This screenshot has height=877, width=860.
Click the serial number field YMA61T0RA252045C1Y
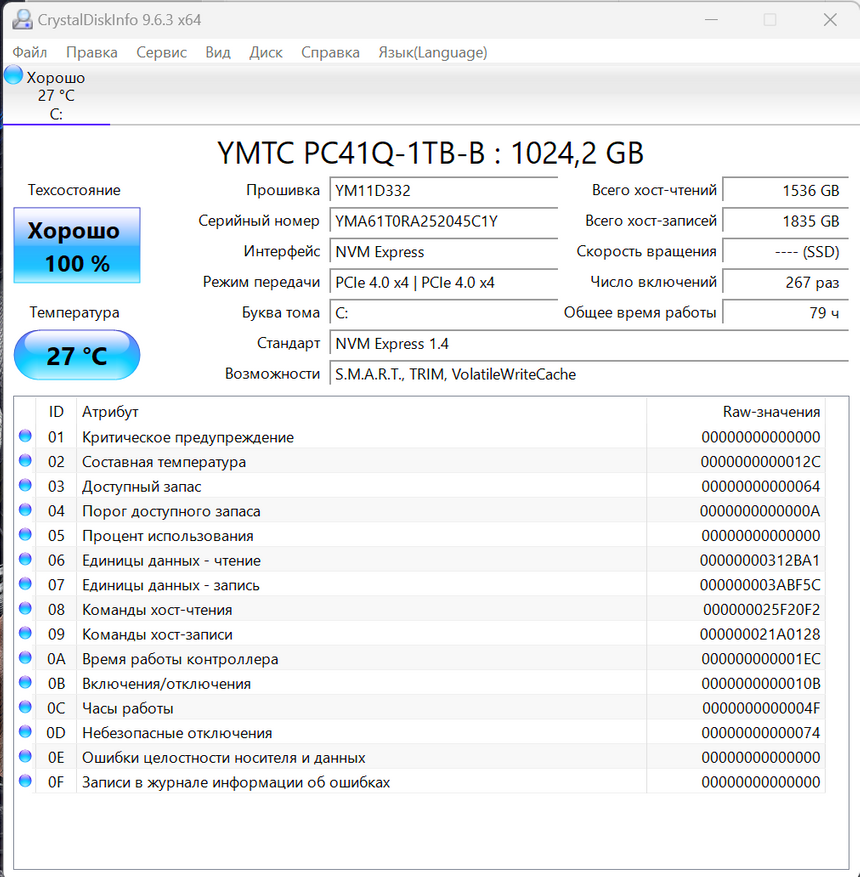[x=443, y=221]
